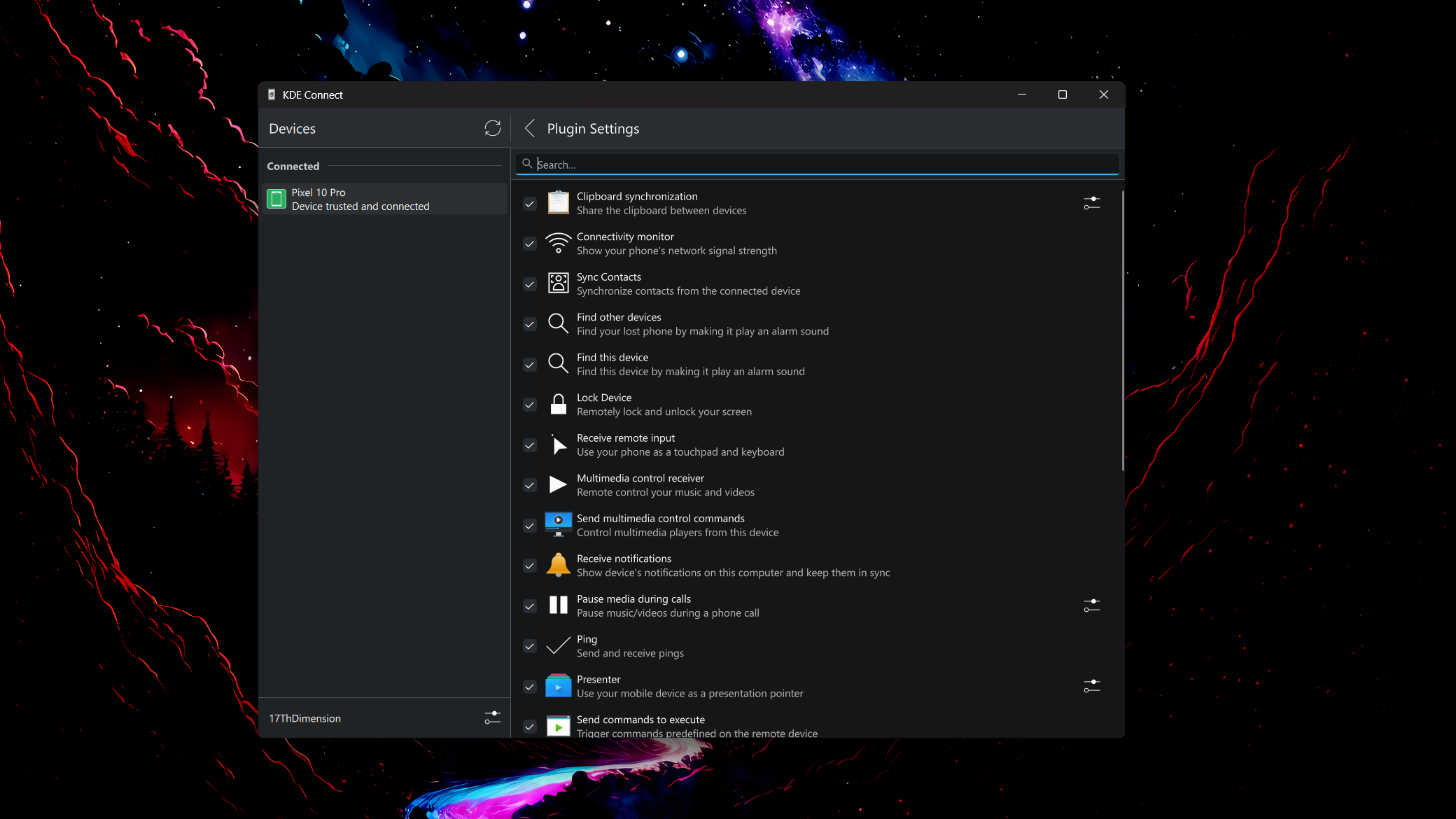Viewport: 1456px width, 819px height.
Task: Toggle Send multimedia control commands checkbox
Action: point(530,526)
